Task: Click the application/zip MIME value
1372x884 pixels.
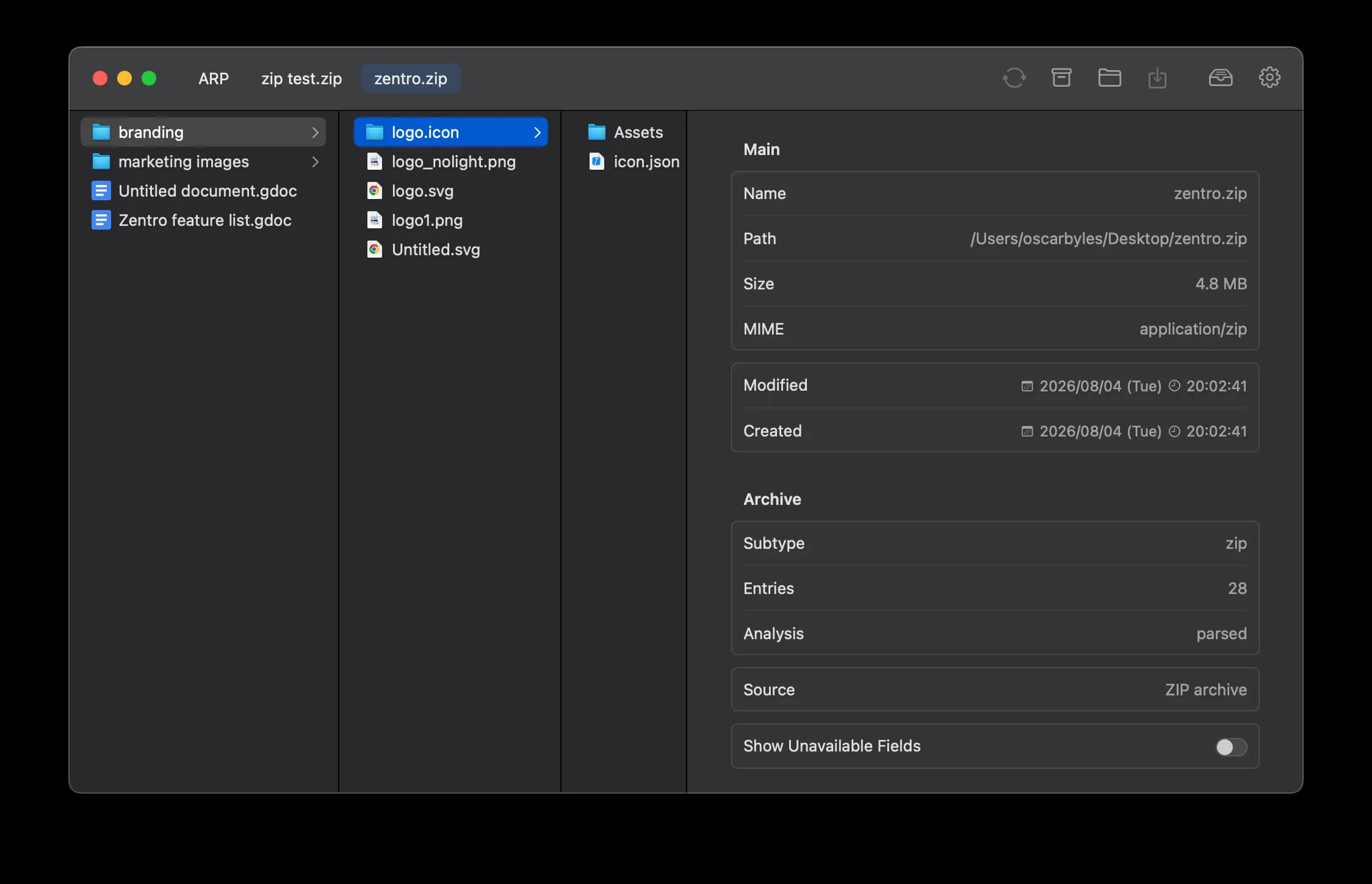Action: (1193, 329)
